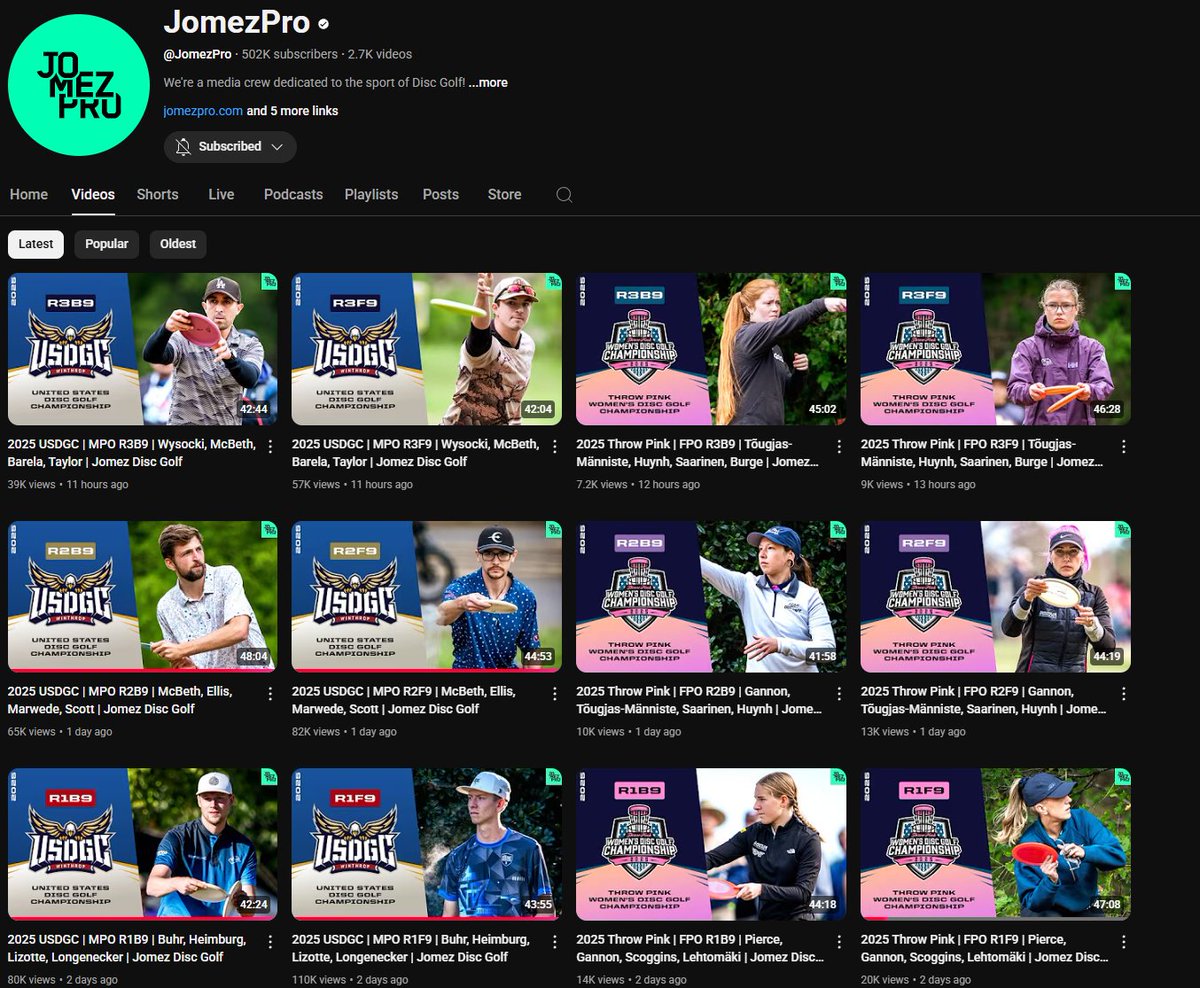Open the jomezpro.com link
Viewport: 1200px width, 988px height.
[x=203, y=111]
